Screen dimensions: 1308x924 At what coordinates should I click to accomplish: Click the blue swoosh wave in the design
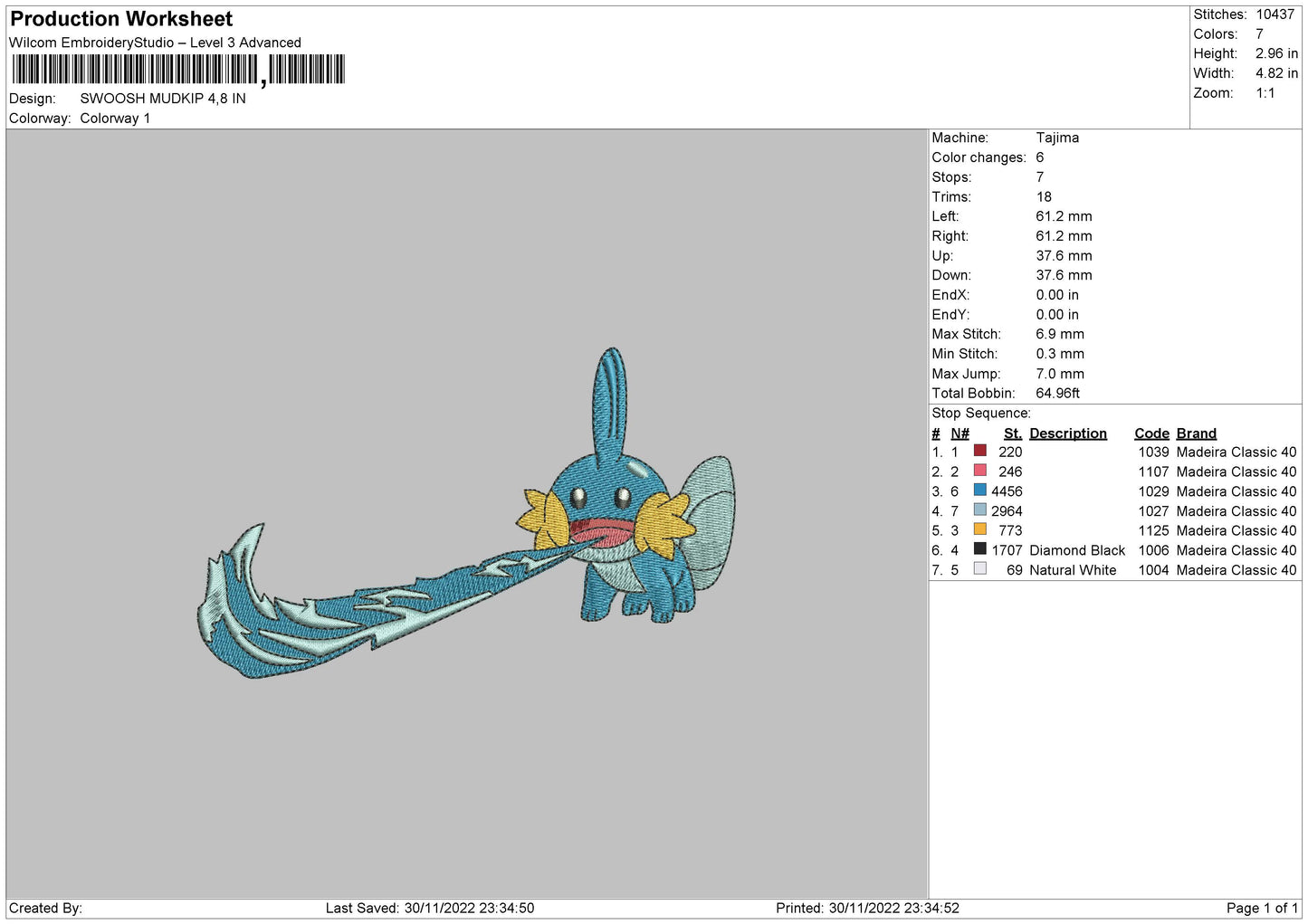(x=362, y=615)
